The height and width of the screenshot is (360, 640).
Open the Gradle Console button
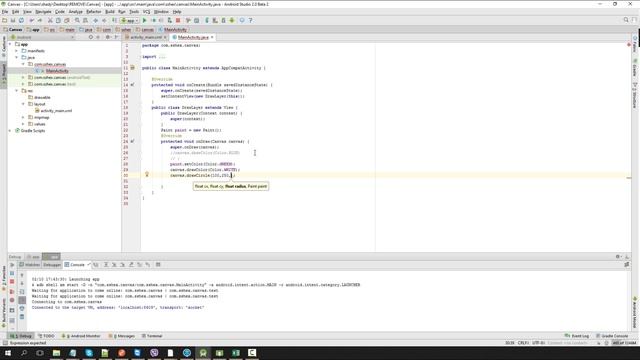point(612,336)
